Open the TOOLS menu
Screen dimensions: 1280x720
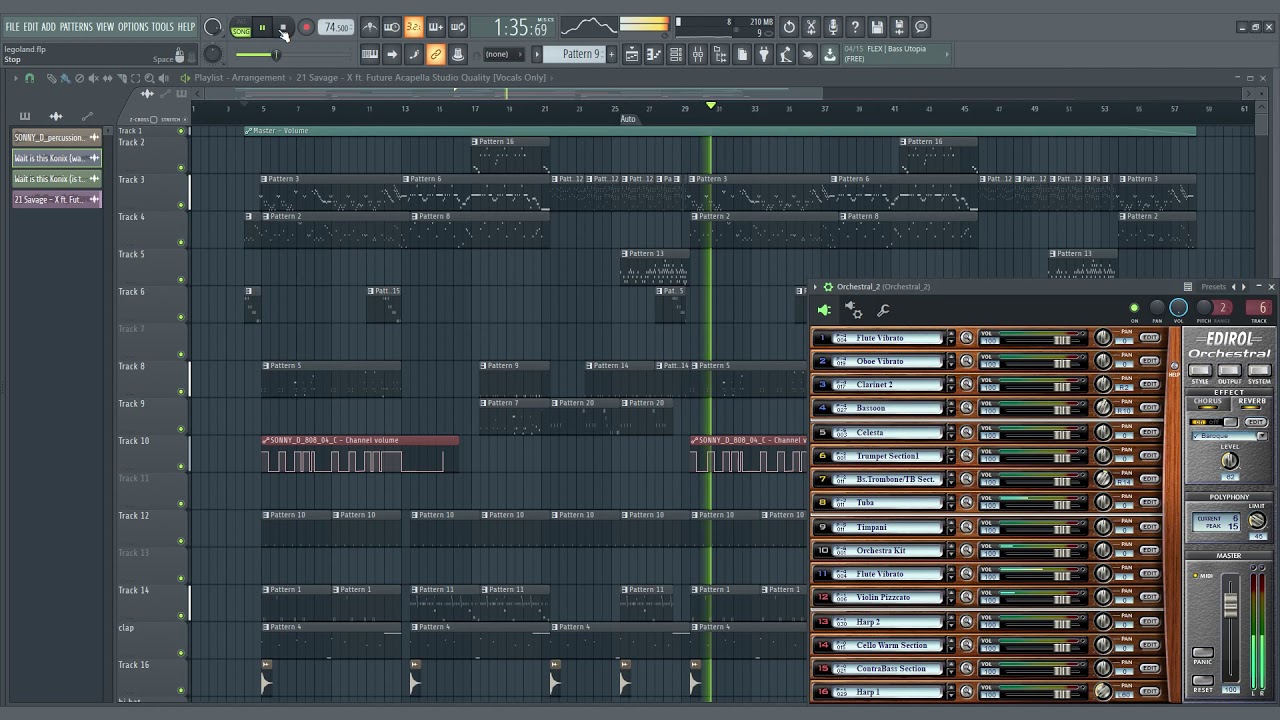click(x=163, y=27)
